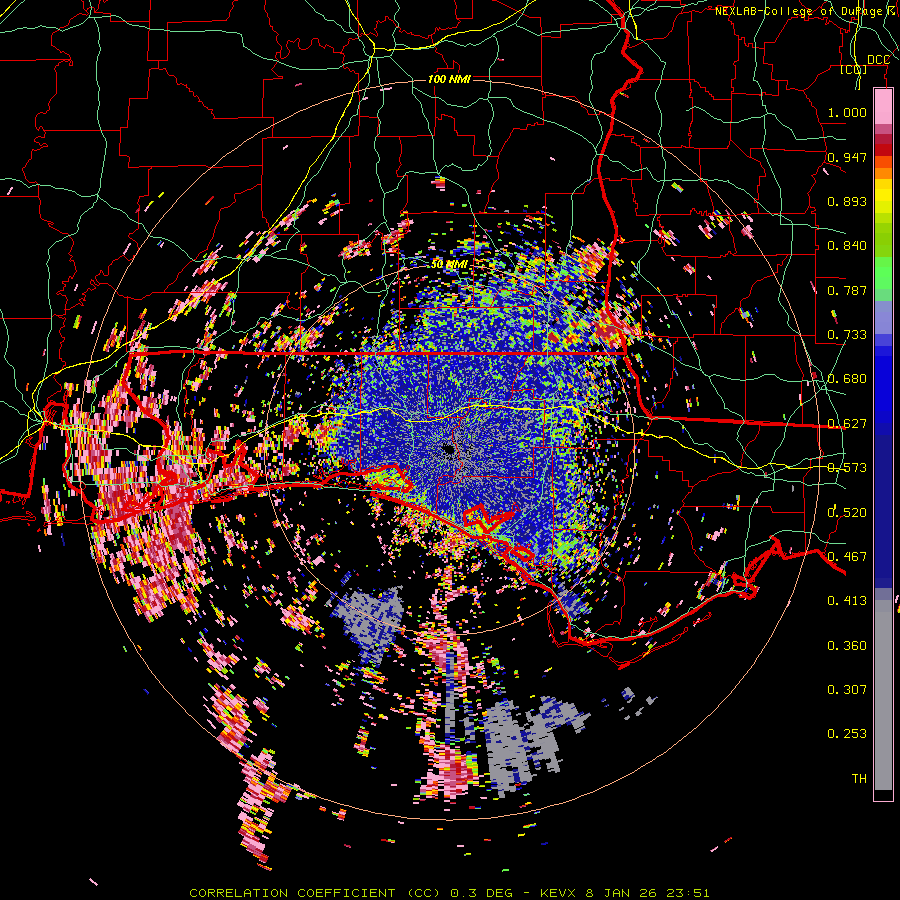Click the [CC] units label
Screen dimensions: 900x900
point(854,70)
